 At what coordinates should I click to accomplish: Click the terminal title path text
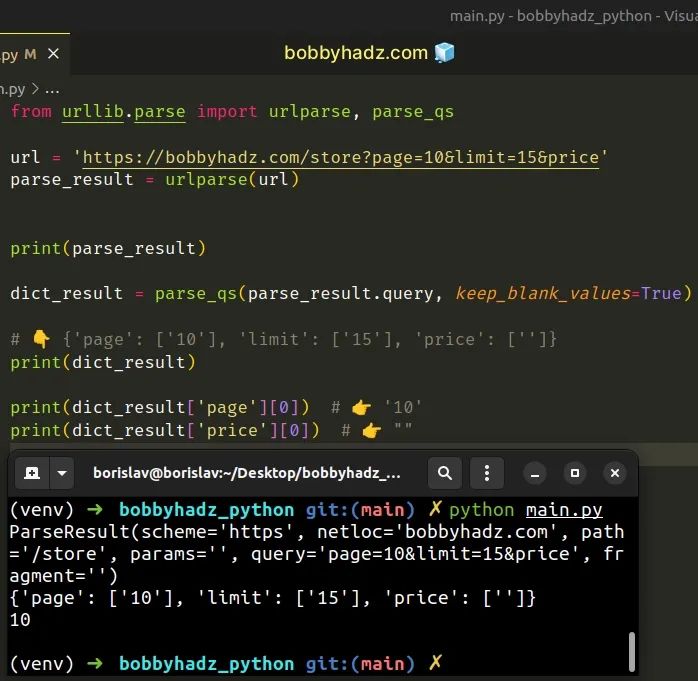pos(247,473)
